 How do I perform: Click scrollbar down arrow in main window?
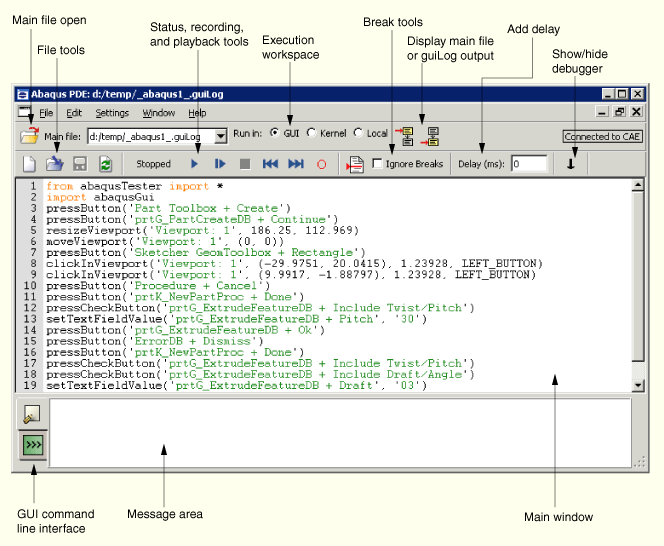click(x=638, y=385)
